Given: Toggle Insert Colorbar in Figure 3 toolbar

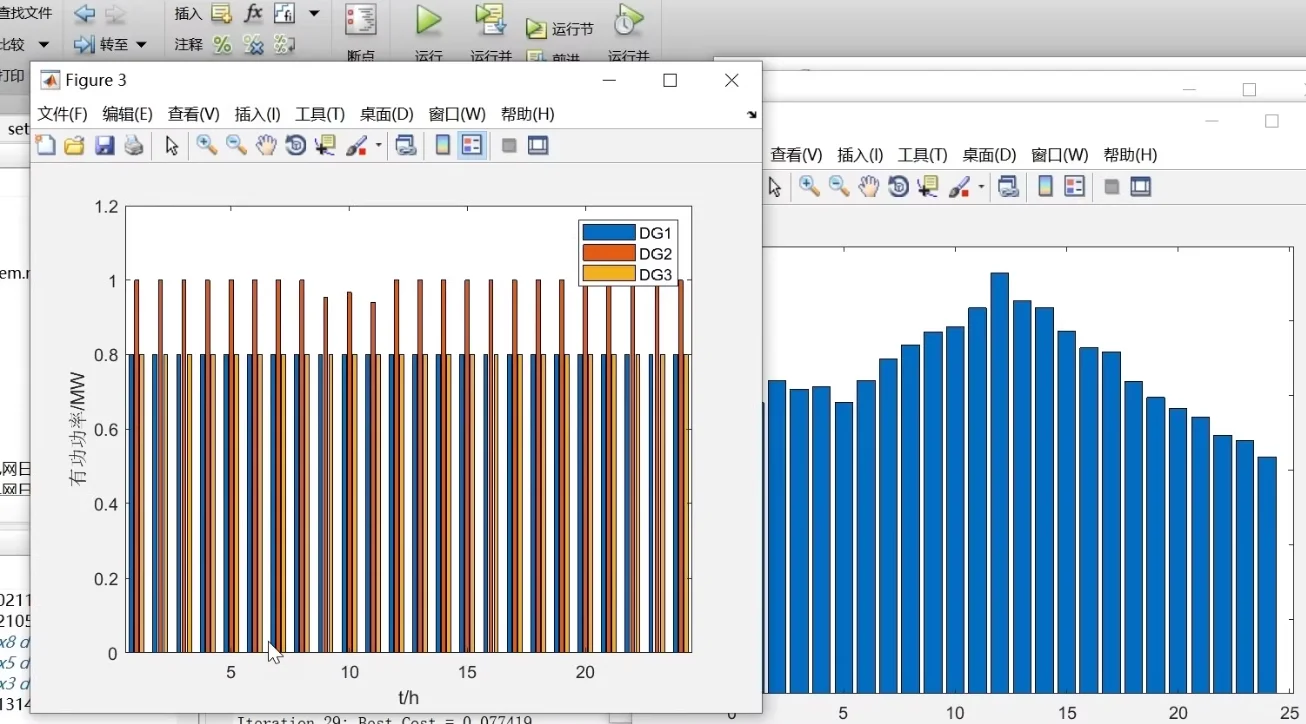Looking at the screenshot, I should click(443, 146).
